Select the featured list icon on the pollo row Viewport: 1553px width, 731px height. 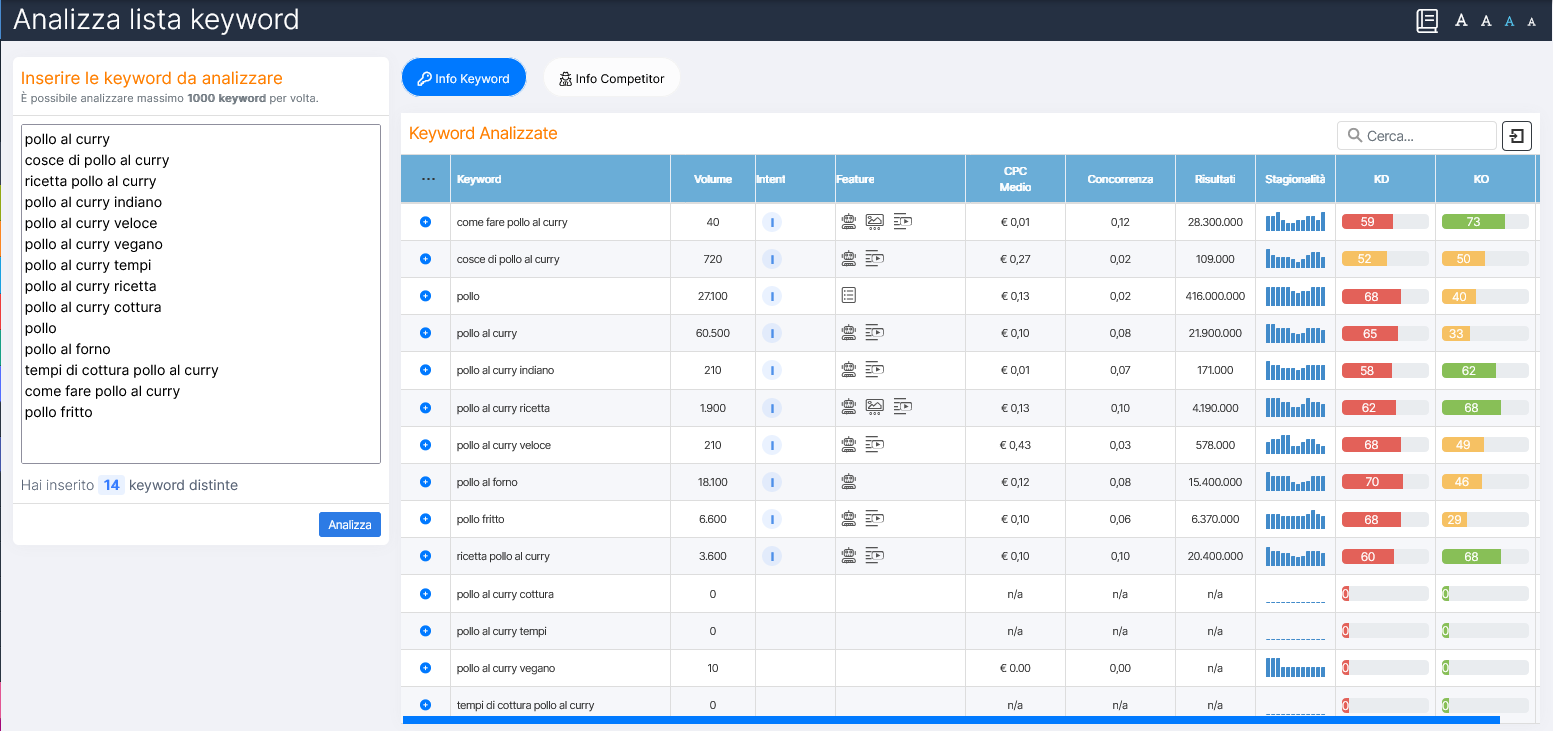849,294
